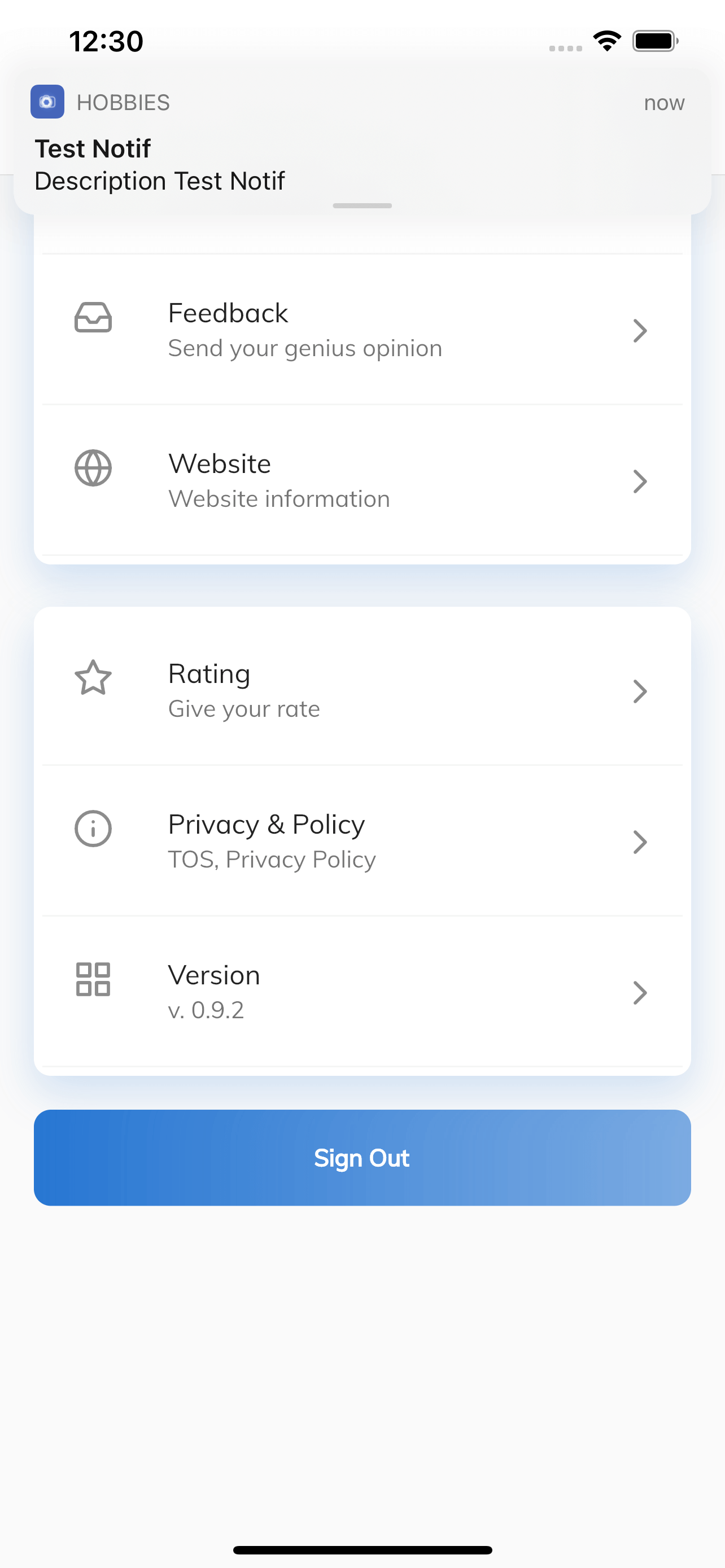The image size is (725, 1568).
Task: Tap the Rating star icon
Action: [93, 677]
